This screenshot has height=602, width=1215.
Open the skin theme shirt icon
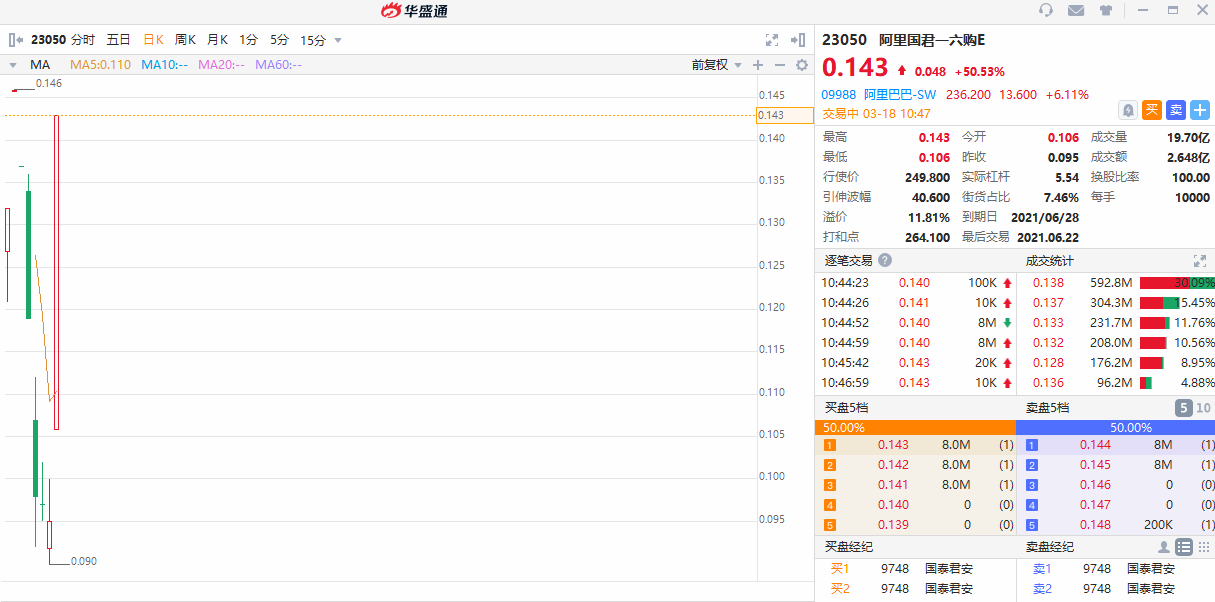(x=1105, y=11)
